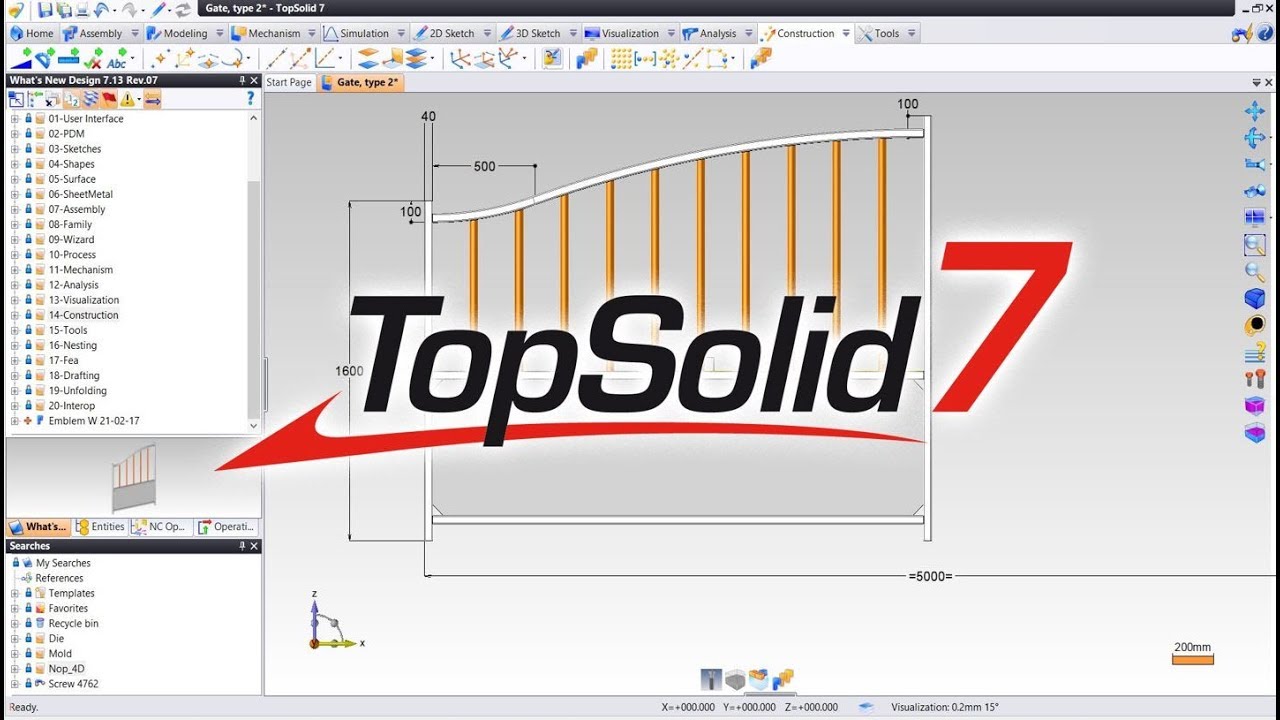Select the Abc text annotation tool
This screenshot has height=720, width=1280.
point(117,60)
